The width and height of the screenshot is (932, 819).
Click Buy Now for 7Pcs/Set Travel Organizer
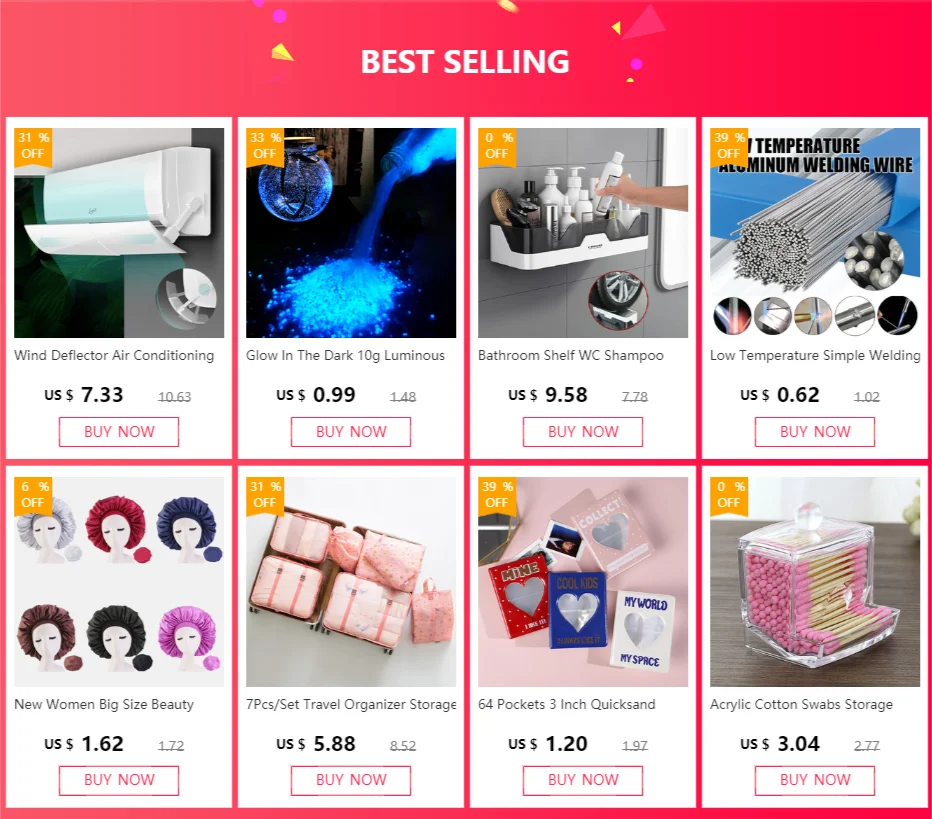351,780
